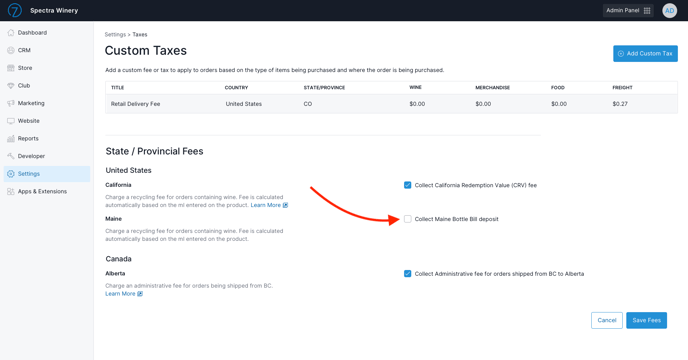Click the MERCHANDISE column header
The width and height of the screenshot is (688, 360).
point(493,88)
